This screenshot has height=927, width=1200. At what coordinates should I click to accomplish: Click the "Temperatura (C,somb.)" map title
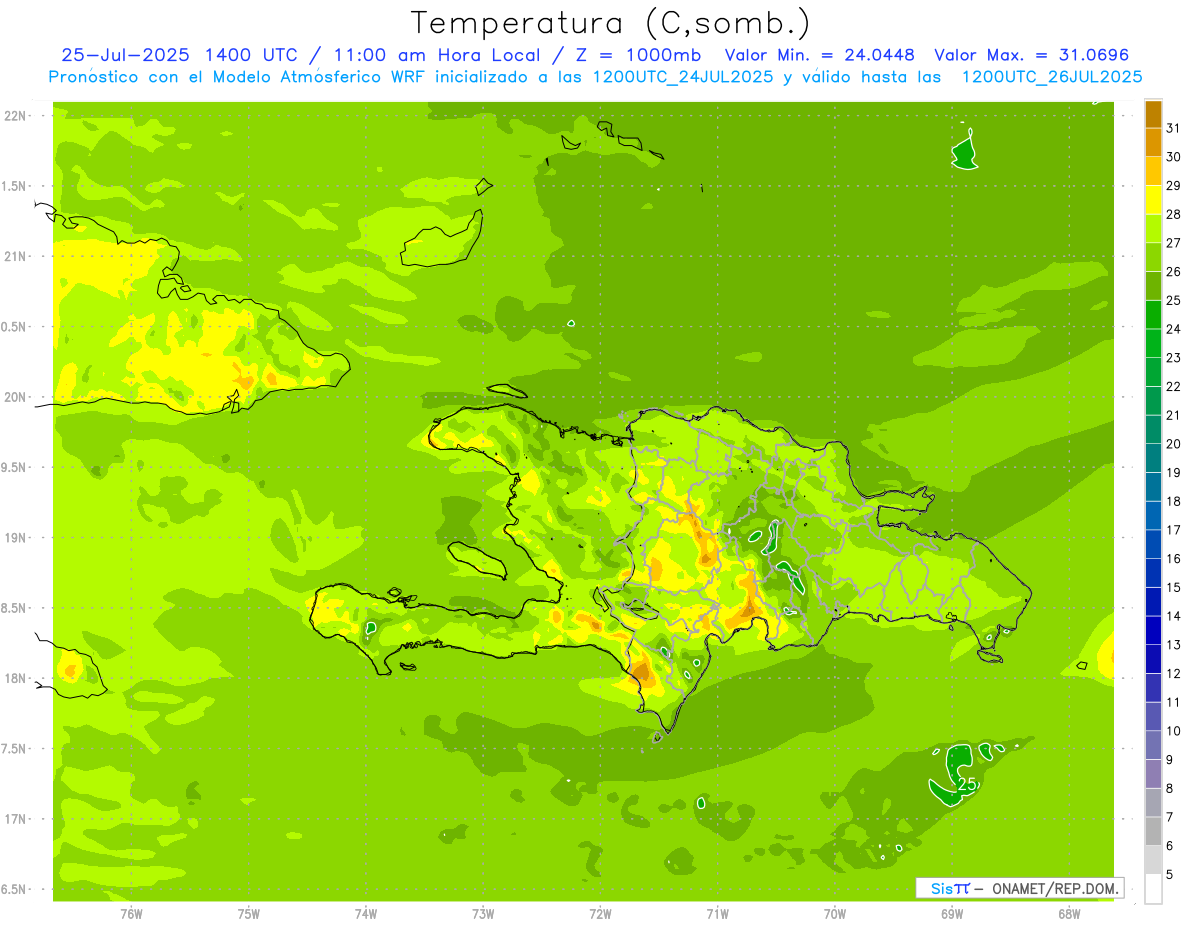612,23
